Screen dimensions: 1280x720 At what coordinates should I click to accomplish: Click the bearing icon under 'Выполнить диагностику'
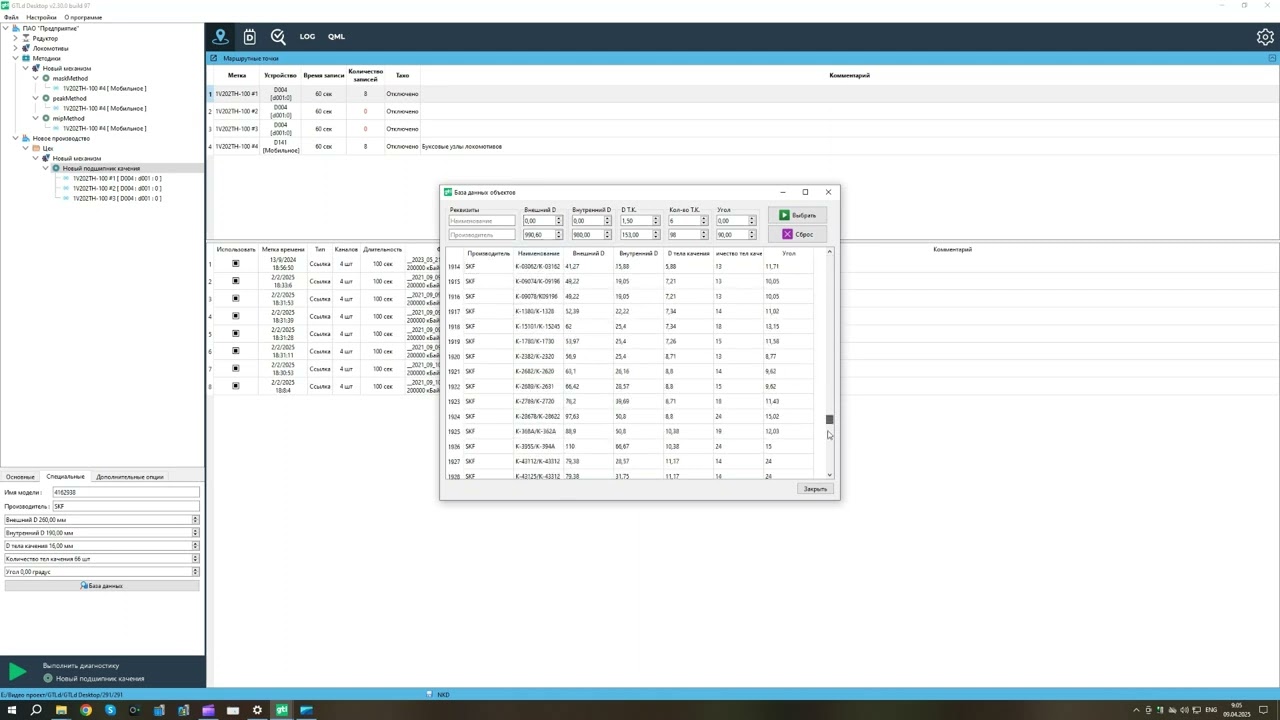[x=47, y=678]
